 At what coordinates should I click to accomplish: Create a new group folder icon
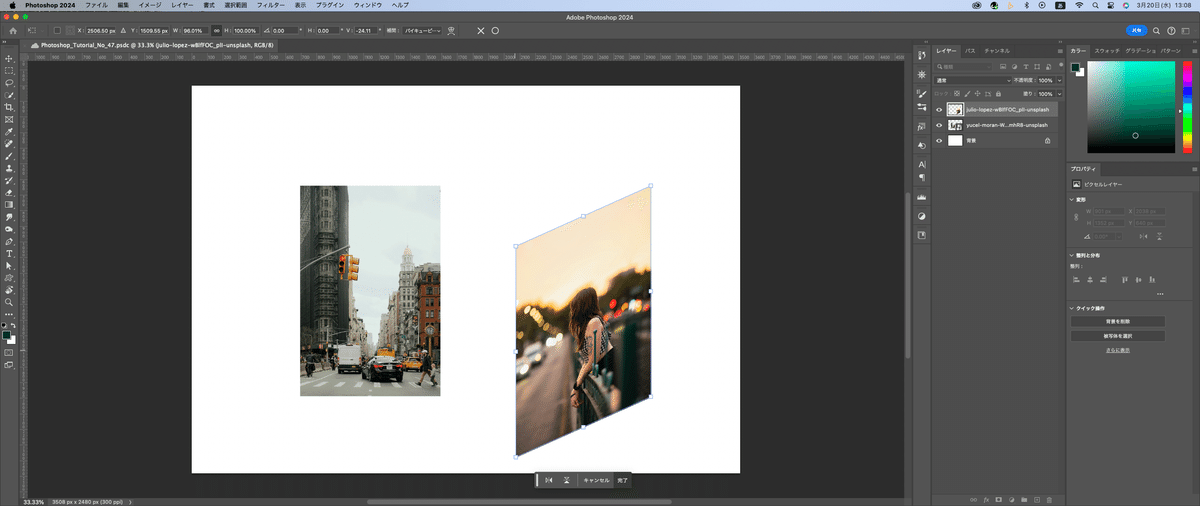coord(1024,498)
